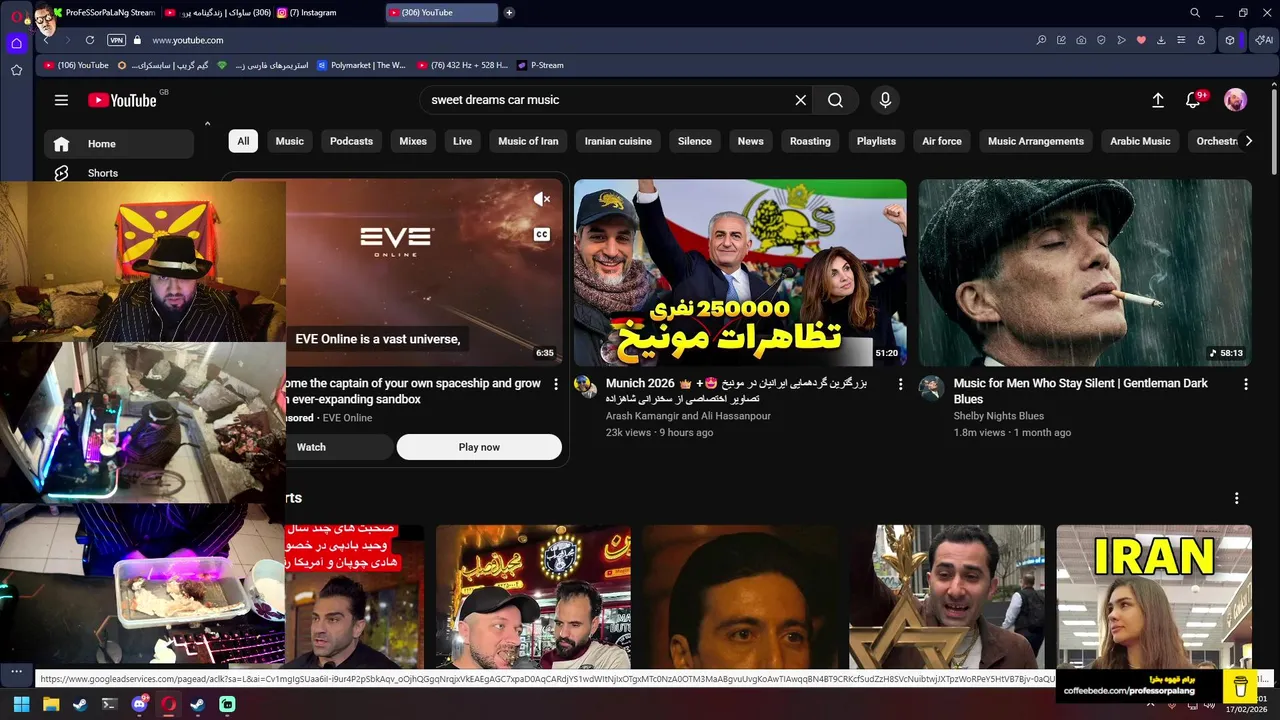Click the Opera sidebar home icon
The width and height of the screenshot is (1280, 720).
coord(16,43)
